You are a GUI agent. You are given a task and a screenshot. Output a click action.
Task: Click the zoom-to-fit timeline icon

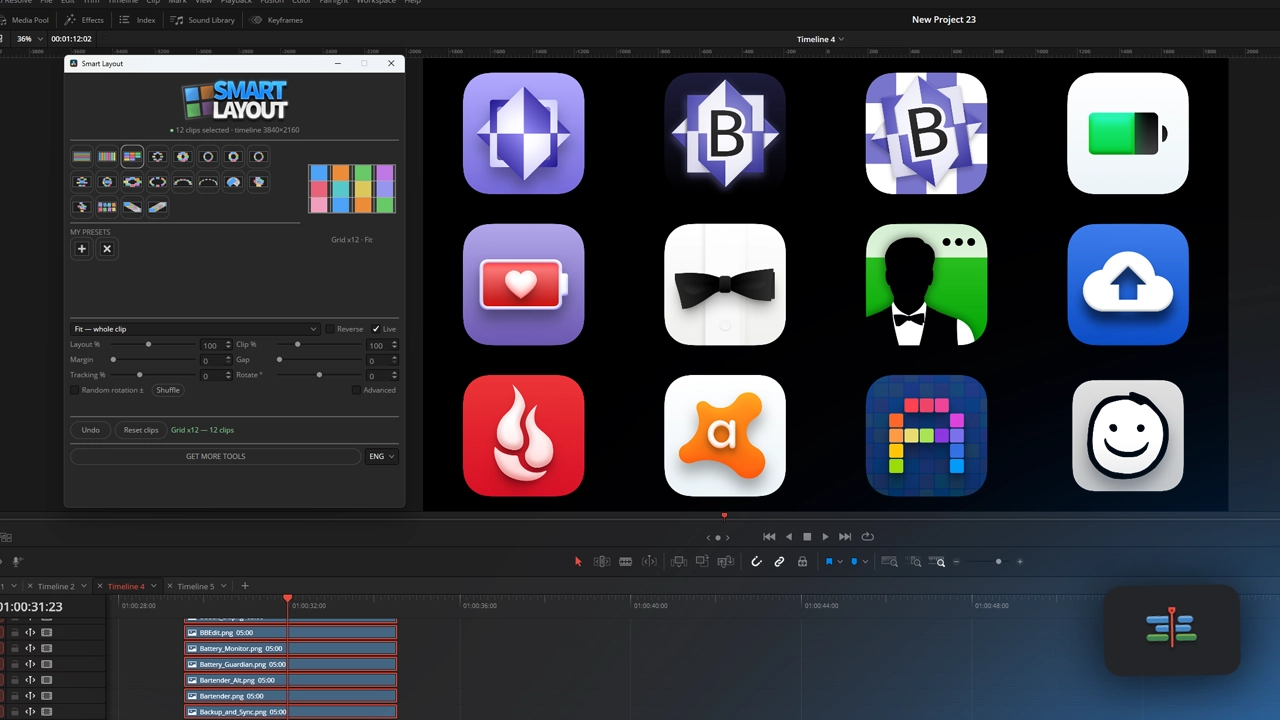pyautogui.click(x=889, y=562)
